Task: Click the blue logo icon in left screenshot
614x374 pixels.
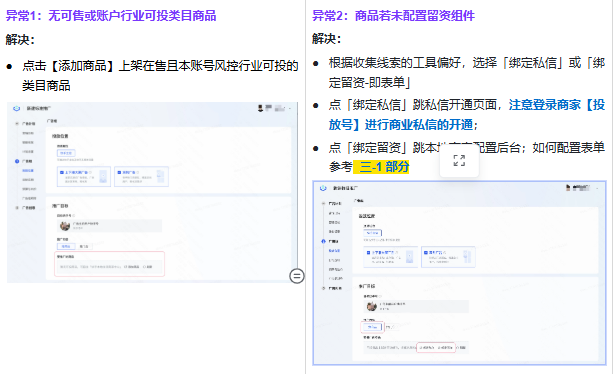Action: tap(16, 108)
